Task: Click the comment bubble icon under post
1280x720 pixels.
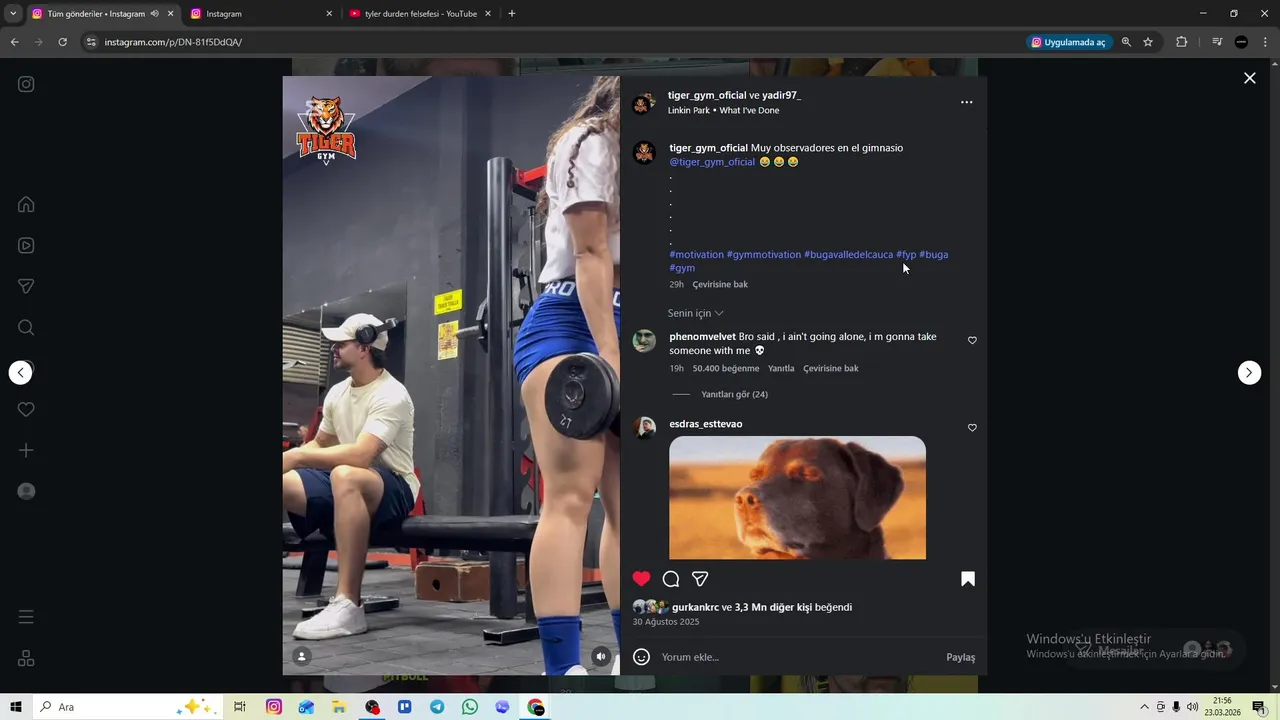Action: pos(671,578)
